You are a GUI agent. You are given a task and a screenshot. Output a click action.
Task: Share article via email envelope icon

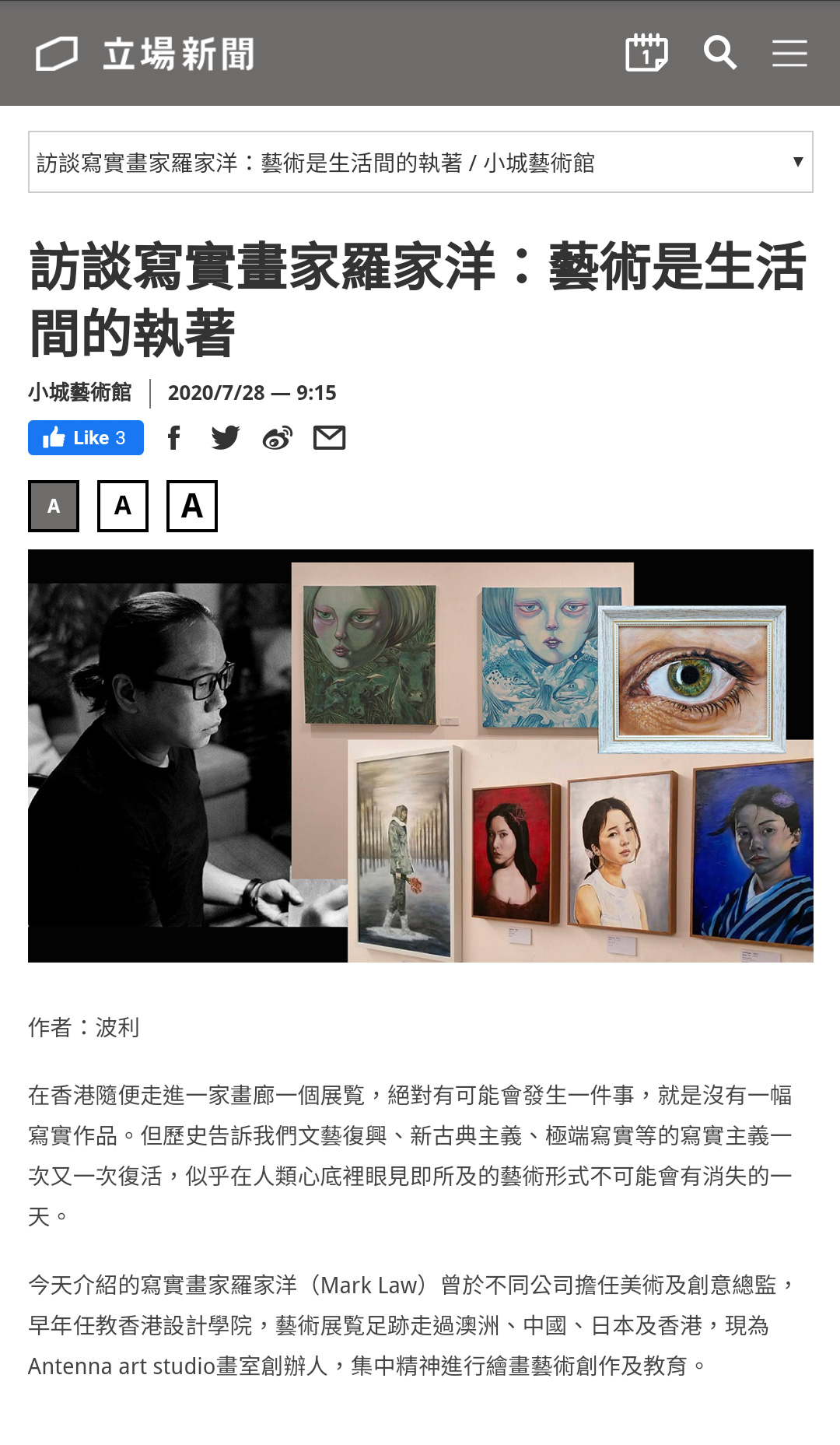point(329,438)
